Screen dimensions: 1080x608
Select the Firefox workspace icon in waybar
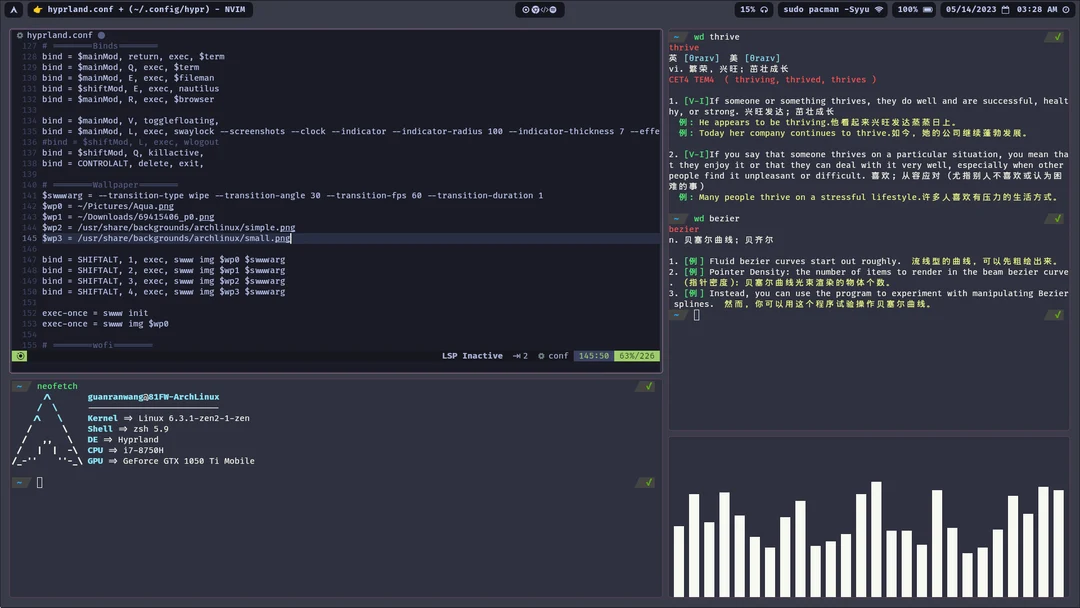537,9
